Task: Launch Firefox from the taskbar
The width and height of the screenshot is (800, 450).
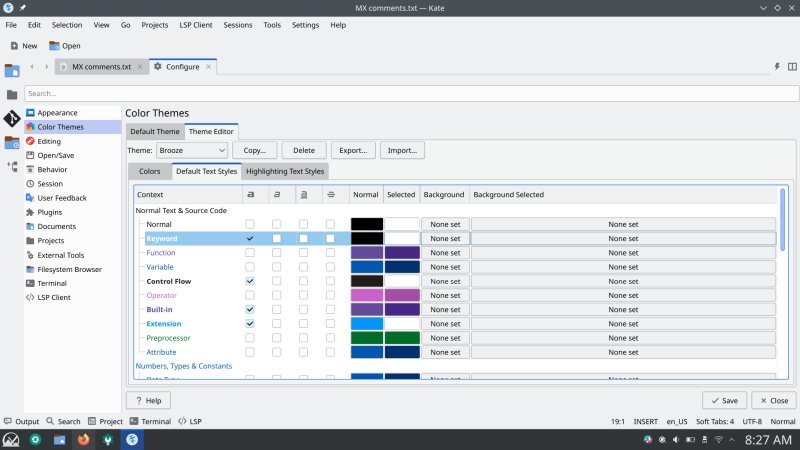Action: tap(83, 439)
